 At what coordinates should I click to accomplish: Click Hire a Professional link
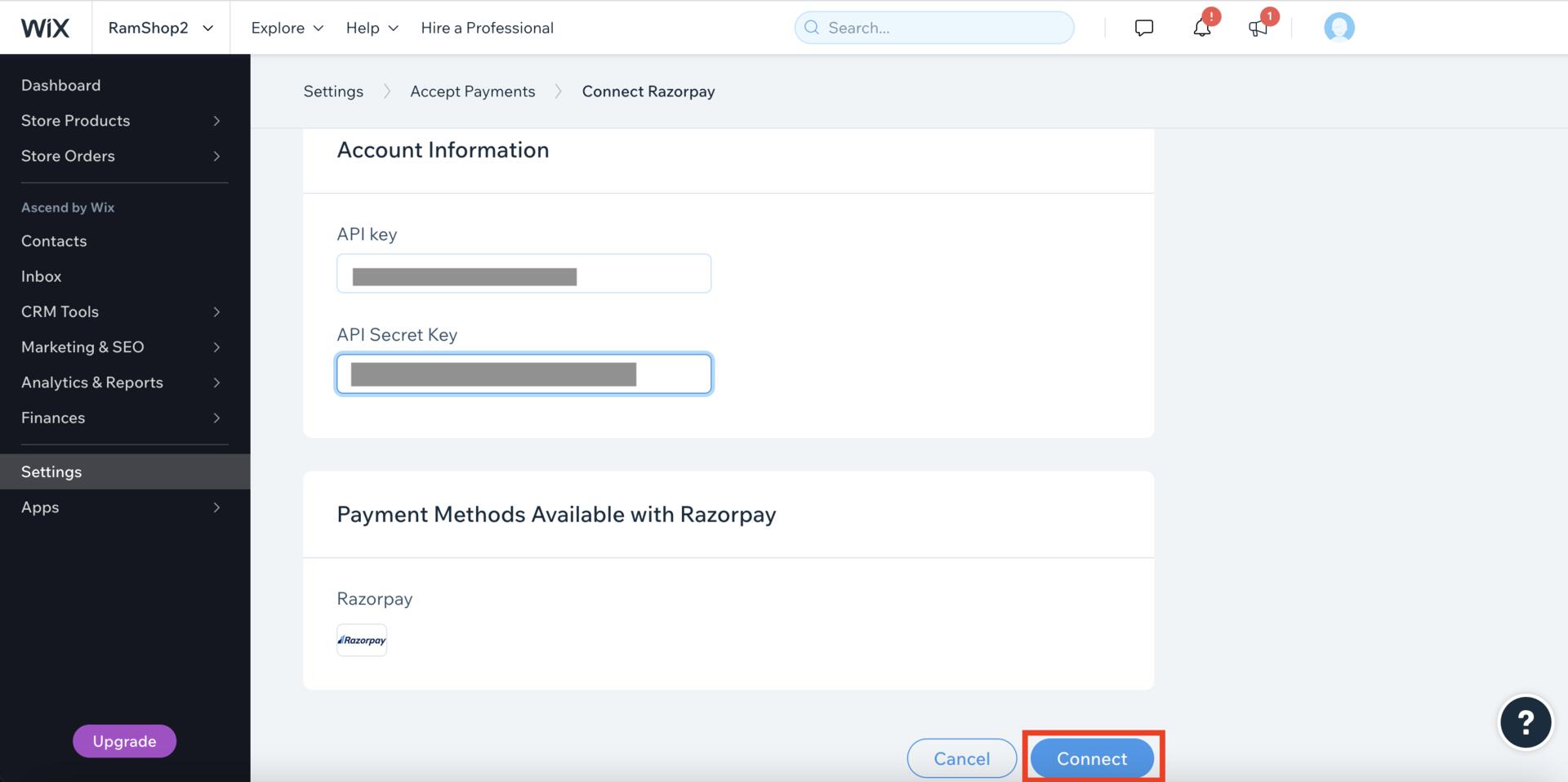[487, 28]
